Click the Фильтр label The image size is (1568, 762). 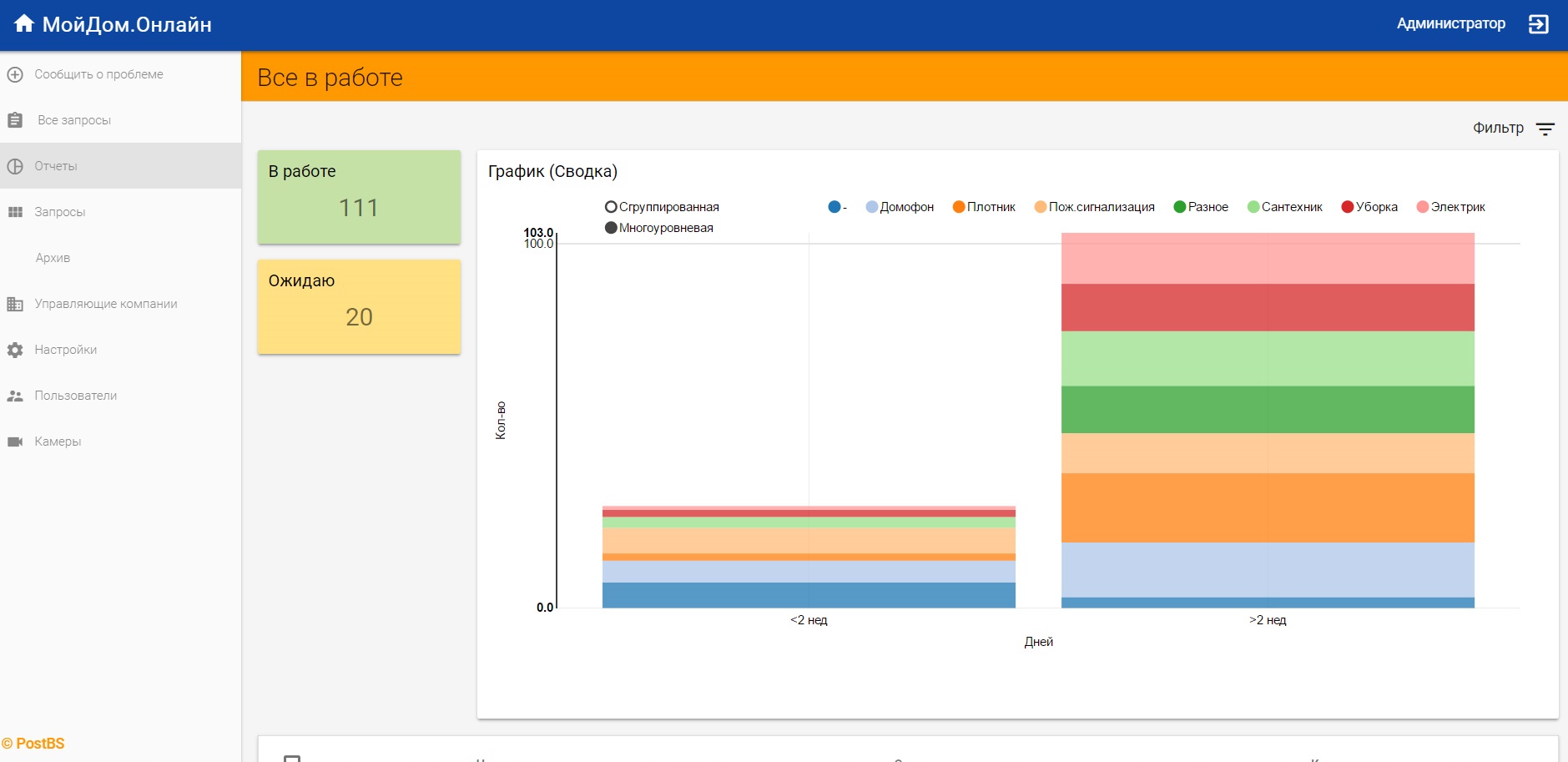tap(1498, 128)
